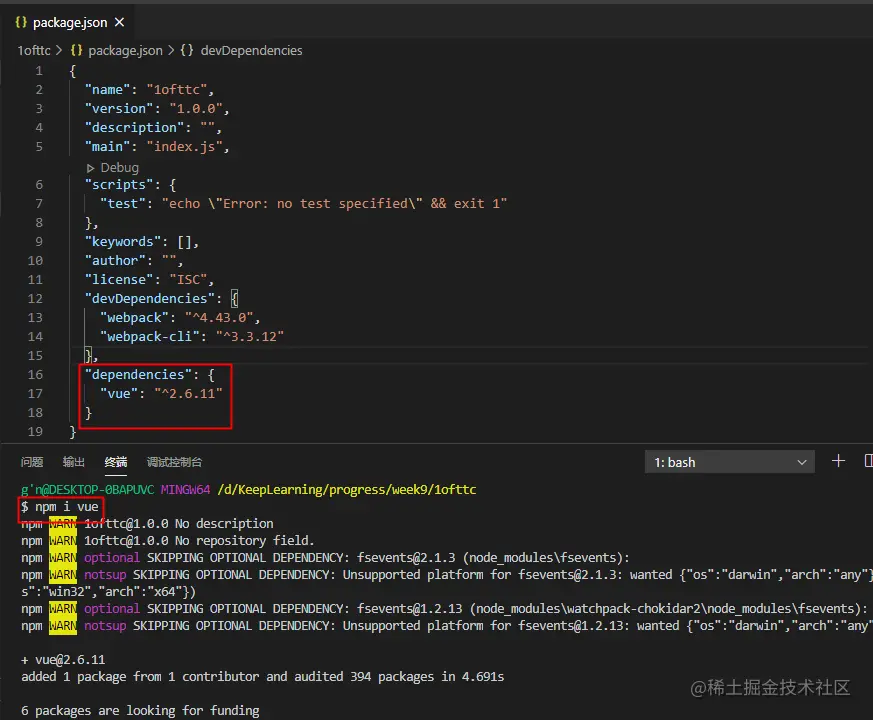This screenshot has width=873, height=720.
Task: Close the package.json editor tab
Action: pyautogui.click(x=119, y=22)
